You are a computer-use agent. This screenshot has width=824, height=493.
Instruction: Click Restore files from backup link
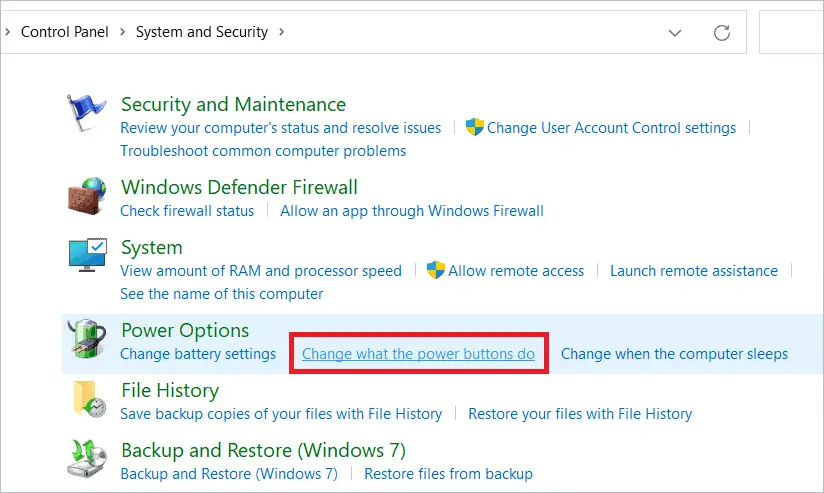coord(448,474)
